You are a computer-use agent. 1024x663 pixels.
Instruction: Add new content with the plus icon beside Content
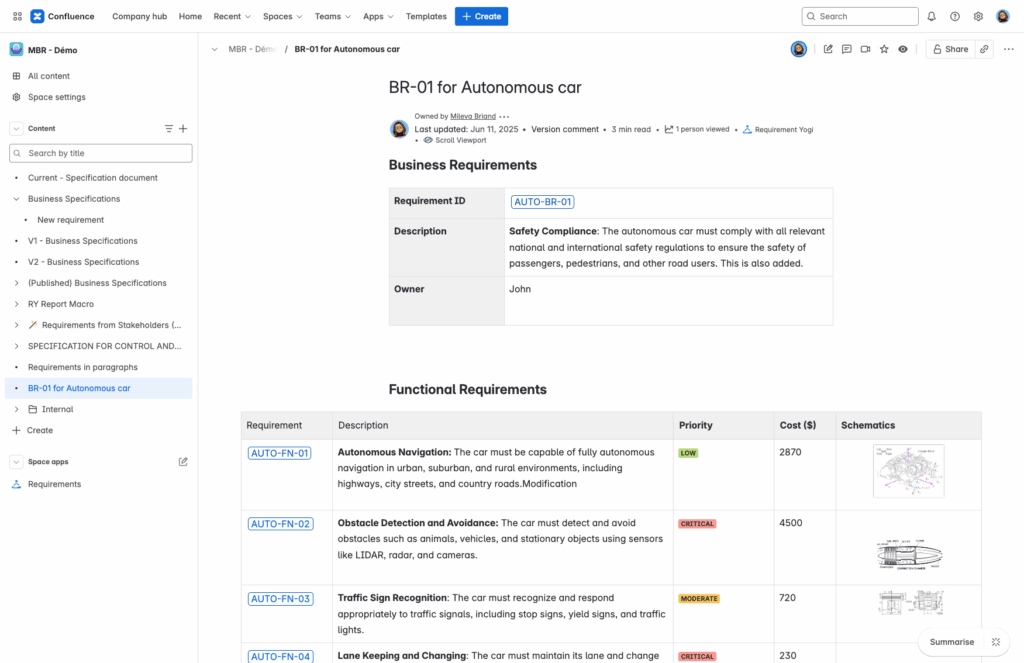click(183, 129)
